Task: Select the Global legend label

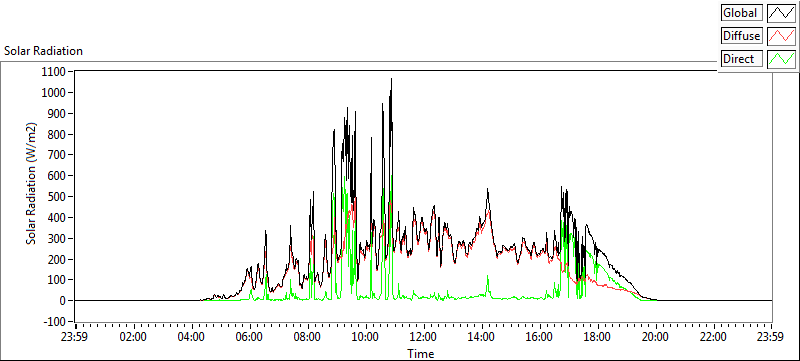Action: (742, 13)
